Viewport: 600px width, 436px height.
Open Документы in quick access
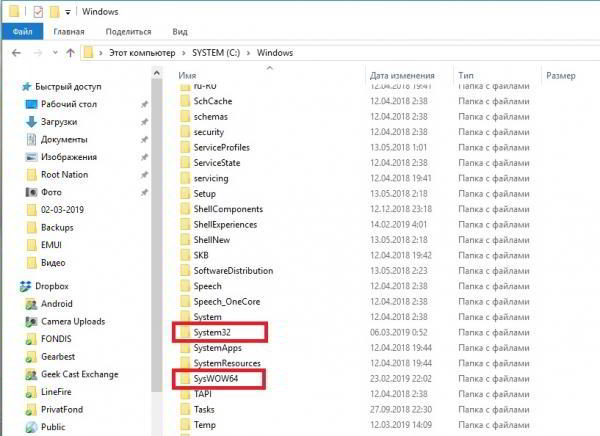point(64,139)
